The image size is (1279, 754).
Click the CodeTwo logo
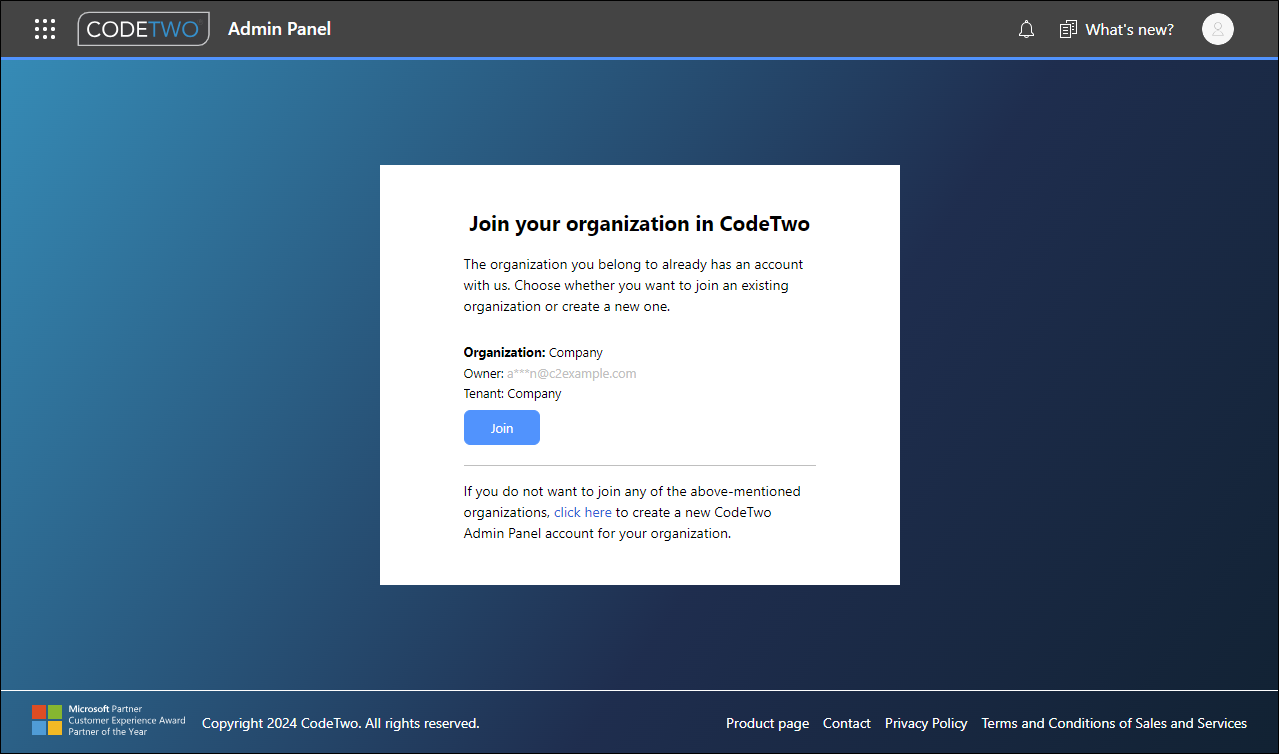coord(143,29)
